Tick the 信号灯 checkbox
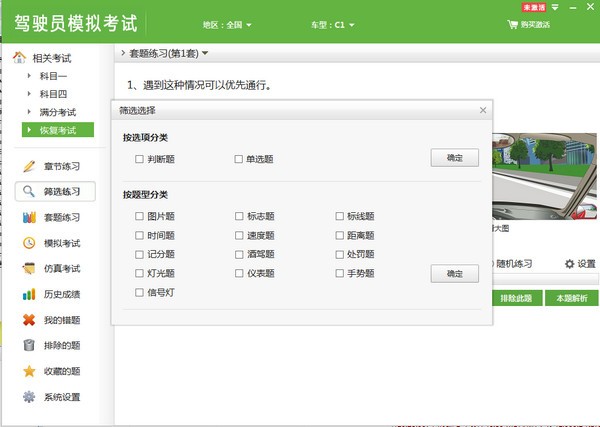This screenshot has width=600, height=427. click(x=139, y=293)
